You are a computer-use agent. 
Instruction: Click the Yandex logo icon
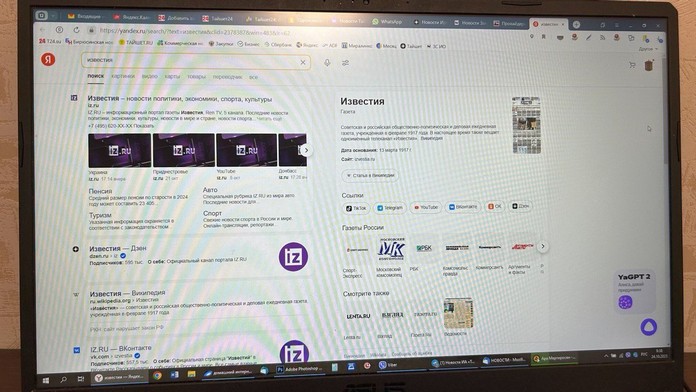[48, 59]
